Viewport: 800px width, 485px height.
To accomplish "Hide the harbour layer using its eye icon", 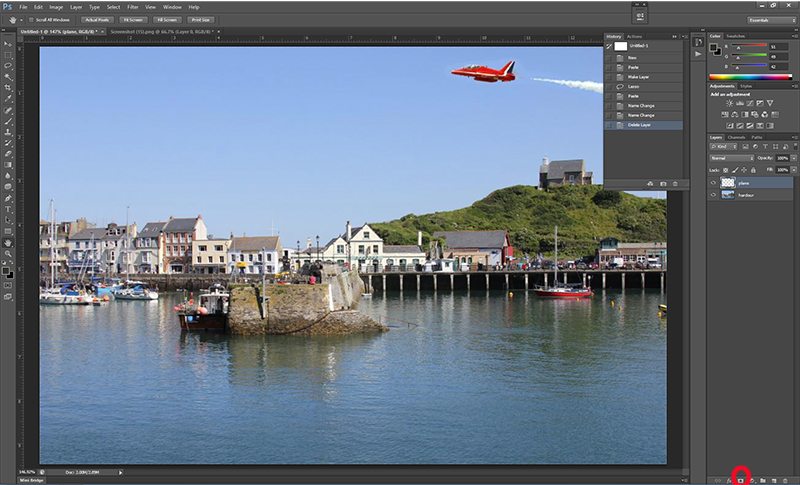I will [714, 195].
